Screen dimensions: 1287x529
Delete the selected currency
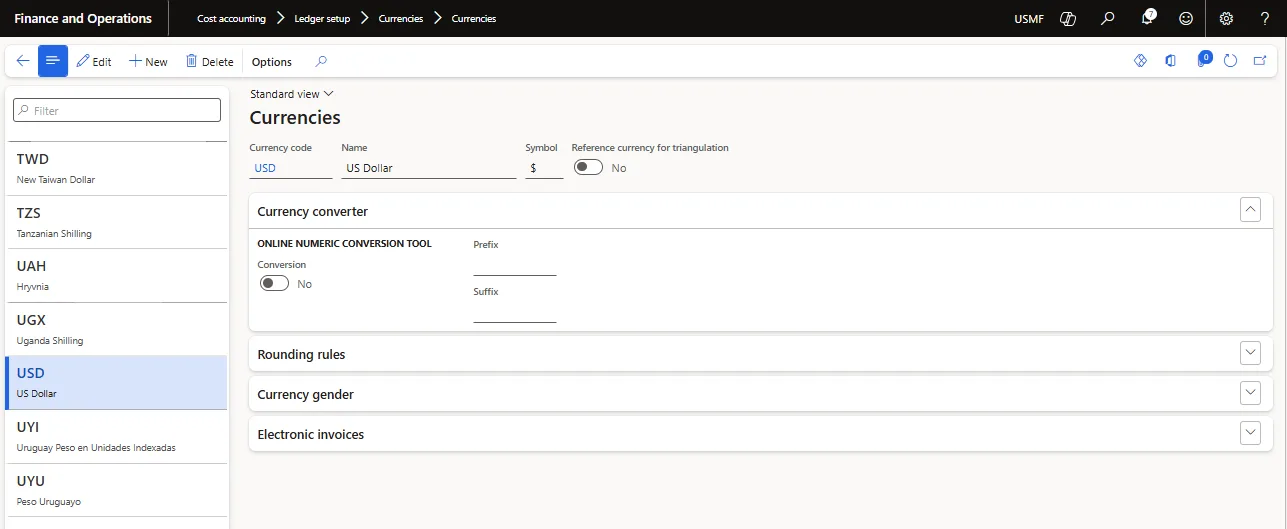pyautogui.click(x=209, y=61)
